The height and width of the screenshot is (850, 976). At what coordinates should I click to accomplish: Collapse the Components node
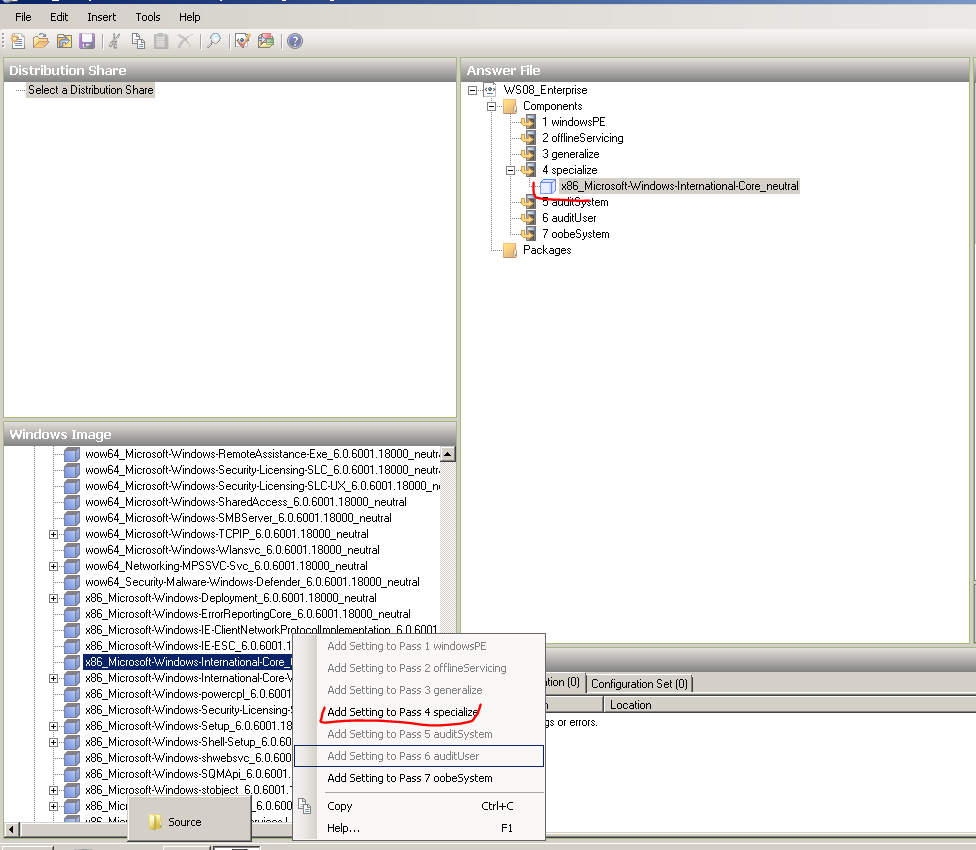click(491, 106)
